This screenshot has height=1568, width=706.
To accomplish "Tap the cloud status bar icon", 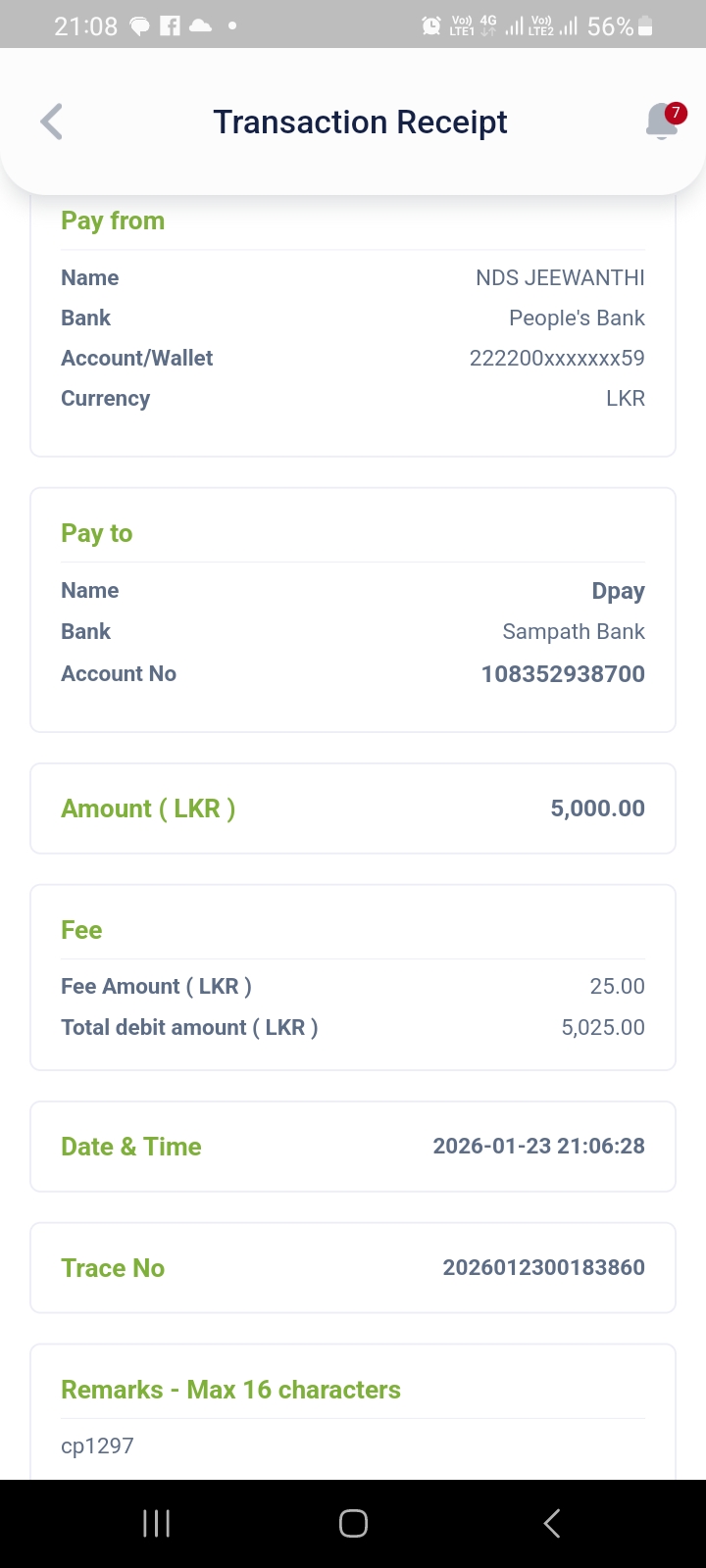I will point(200,26).
